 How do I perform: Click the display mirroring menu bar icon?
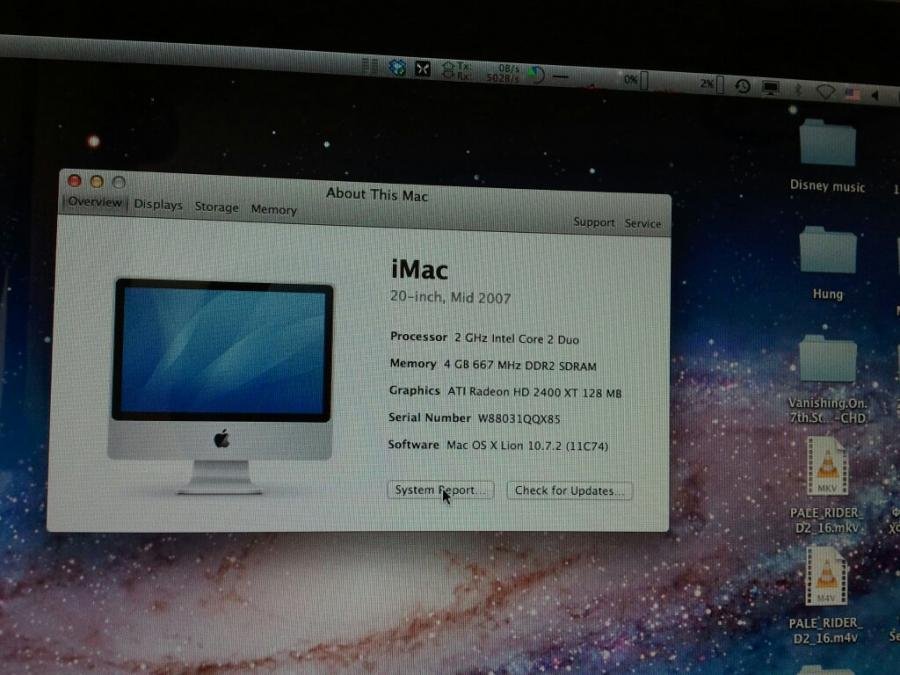[770, 88]
